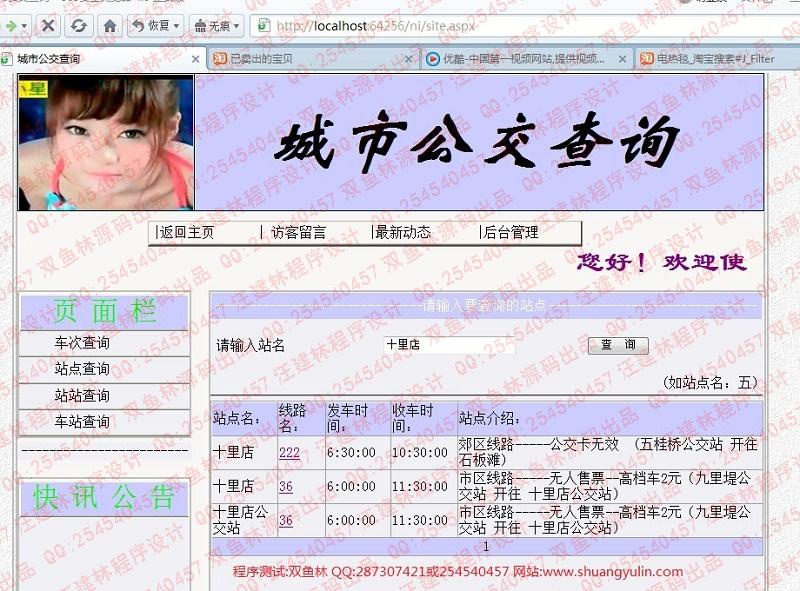The height and width of the screenshot is (591, 800).
Task: Close the 城市公交查询 tab
Action: (x=195, y=59)
